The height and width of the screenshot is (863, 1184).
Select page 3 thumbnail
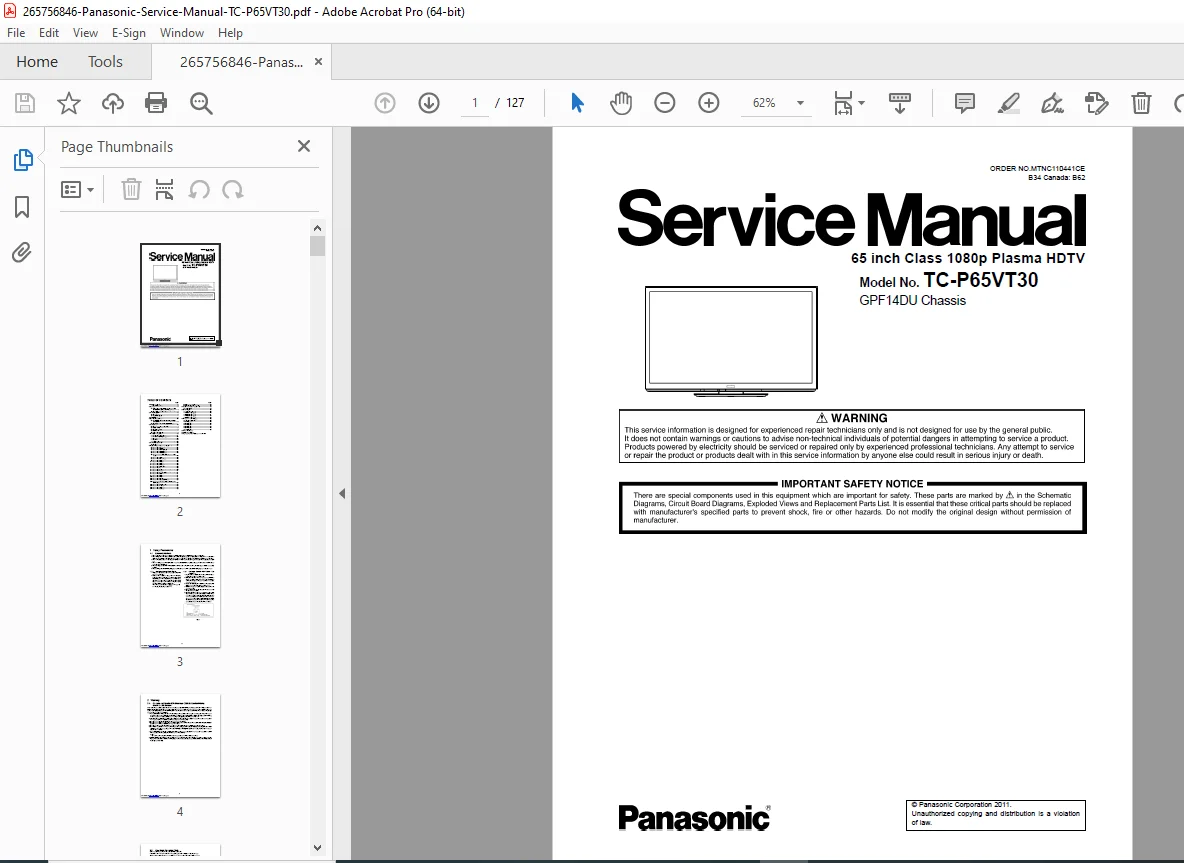[180, 596]
